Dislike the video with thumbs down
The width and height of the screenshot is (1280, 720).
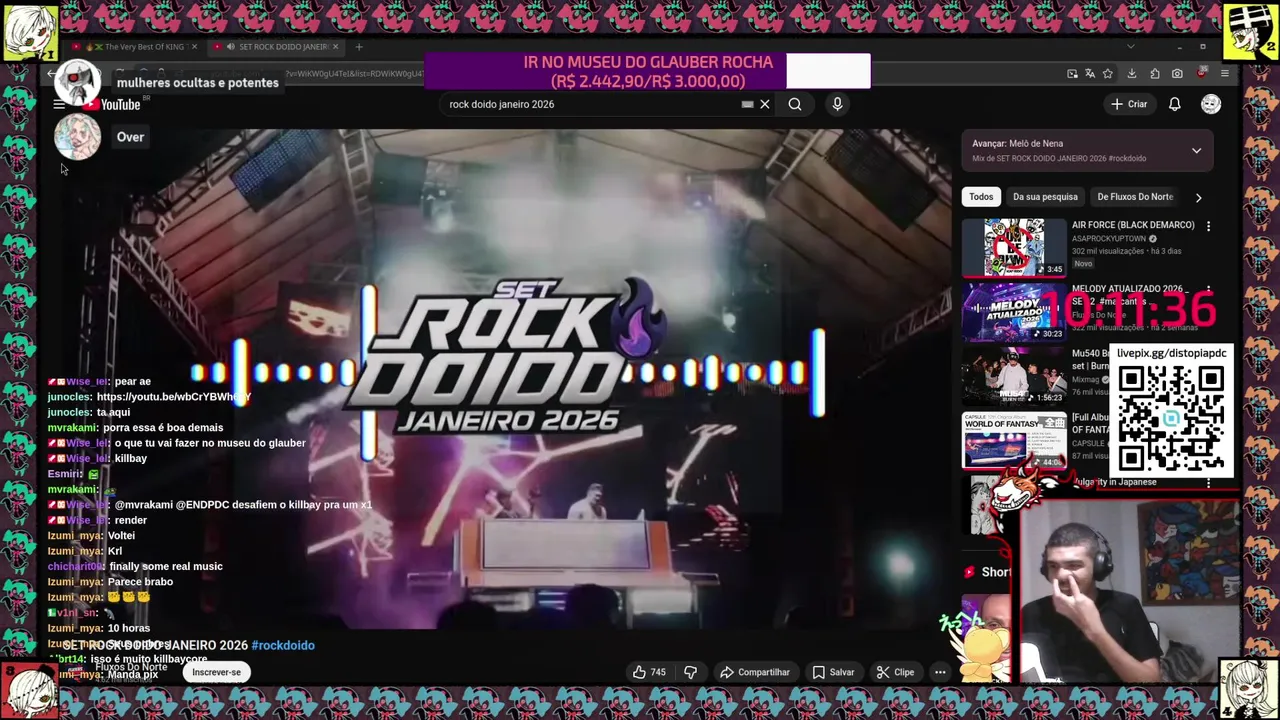[690, 672]
